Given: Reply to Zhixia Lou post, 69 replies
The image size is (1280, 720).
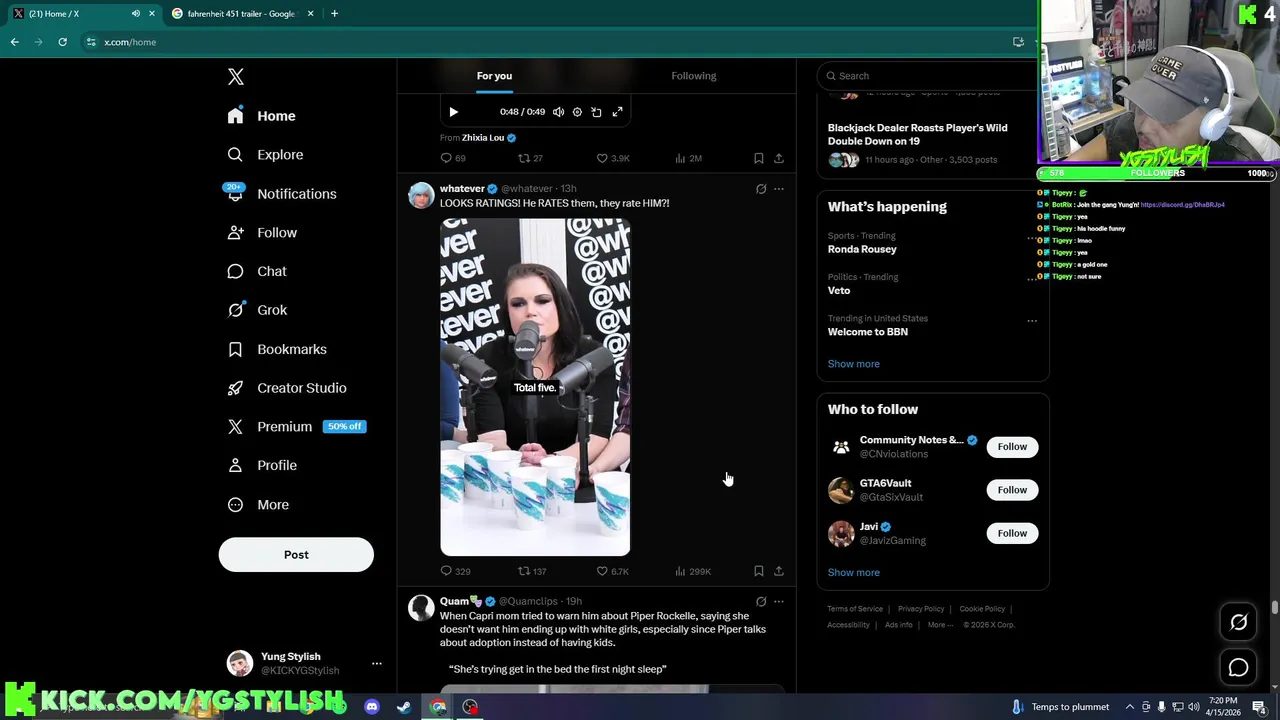Looking at the screenshot, I should point(453,158).
